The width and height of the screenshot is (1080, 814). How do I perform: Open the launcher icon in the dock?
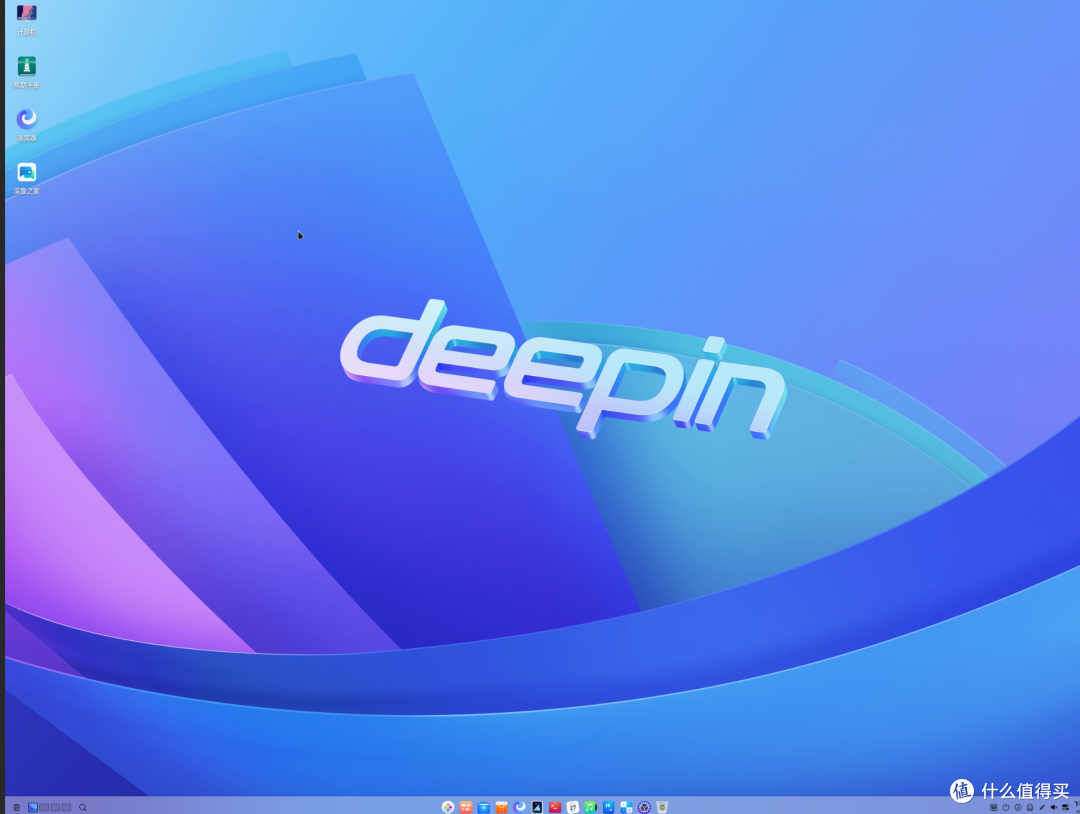click(x=448, y=807)
